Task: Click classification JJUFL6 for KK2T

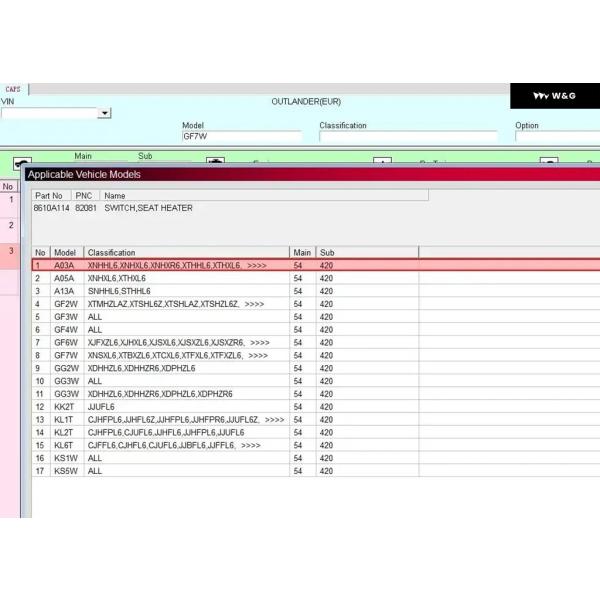Action: click(101, 407)
